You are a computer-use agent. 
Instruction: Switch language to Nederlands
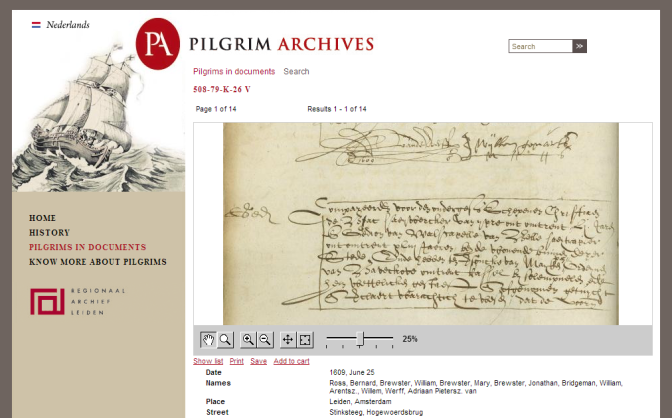[68, 25]
